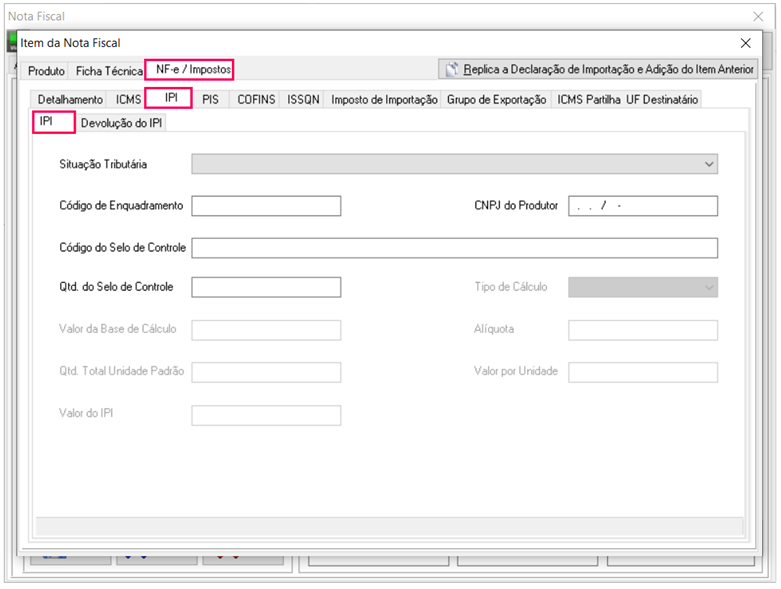Switch to the PIS tab
This screenshot has height=589, width=781.
coord(210,99)
